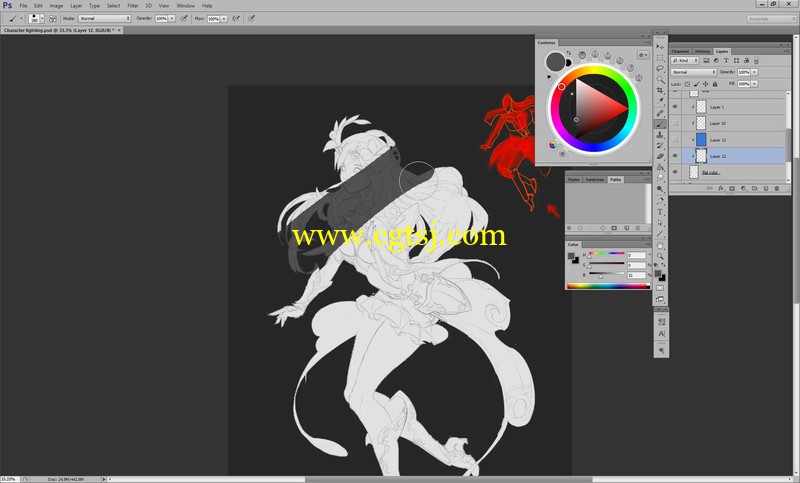This screenshot has width=800, height=483.
Task: Click the toolbox foreground color swatch
Action: pyautogui.click(x=659, y=275)
